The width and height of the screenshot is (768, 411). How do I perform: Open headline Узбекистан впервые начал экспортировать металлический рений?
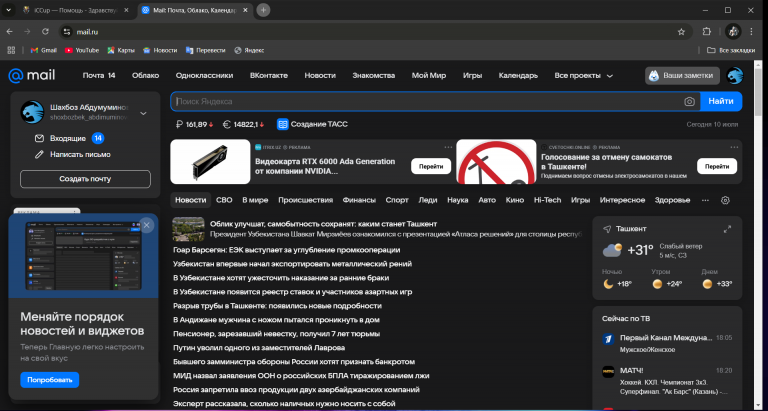(x=292, y=264)
